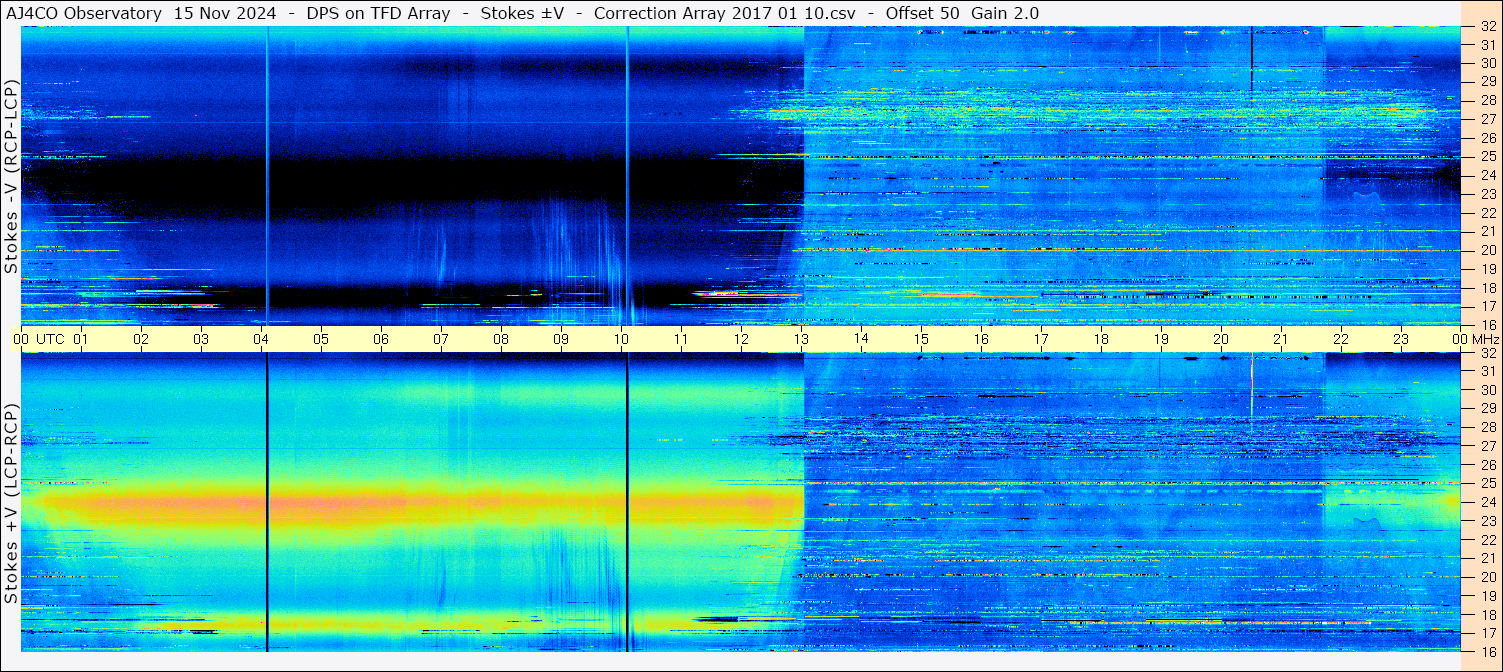This screenshot has width=1503, height=672.
Task: Click the 17 MHz label of the Stokes +V panel
Action: (x=1487, y=633)
